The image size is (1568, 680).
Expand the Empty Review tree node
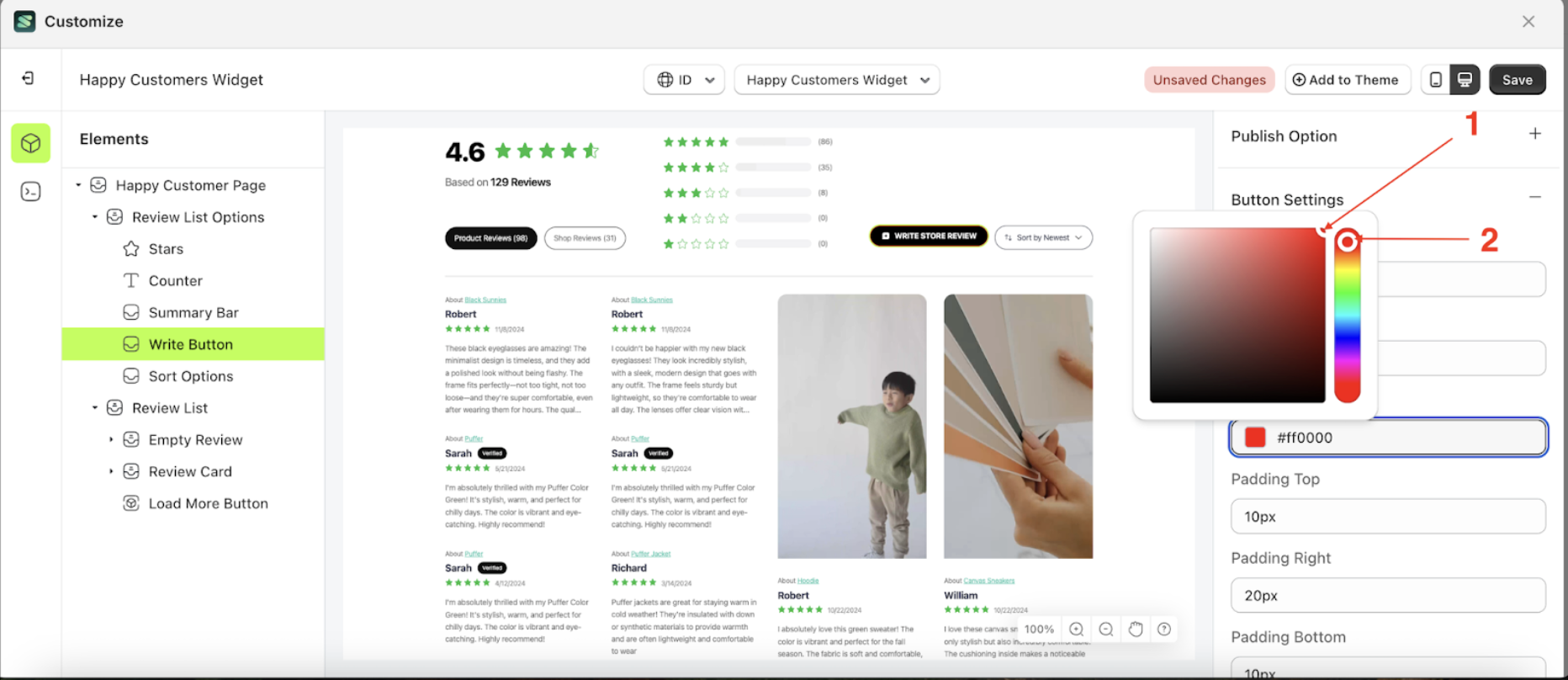point(111,439)
